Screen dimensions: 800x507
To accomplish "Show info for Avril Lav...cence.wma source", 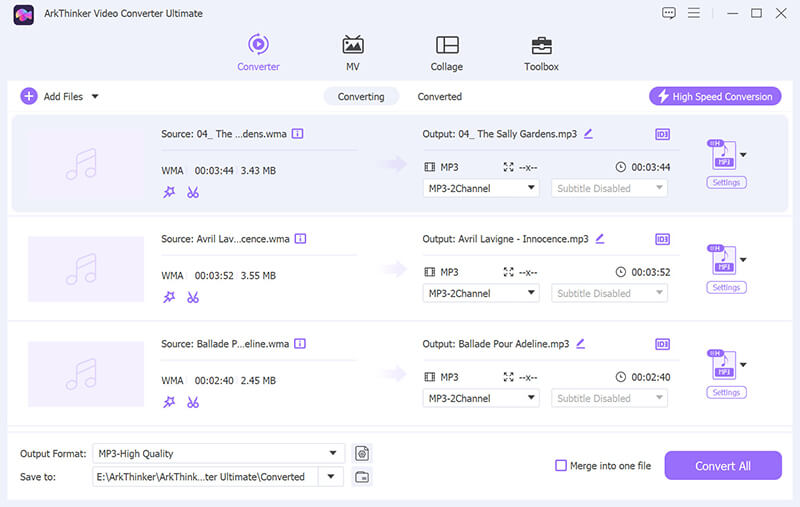I will click(300, 239).
